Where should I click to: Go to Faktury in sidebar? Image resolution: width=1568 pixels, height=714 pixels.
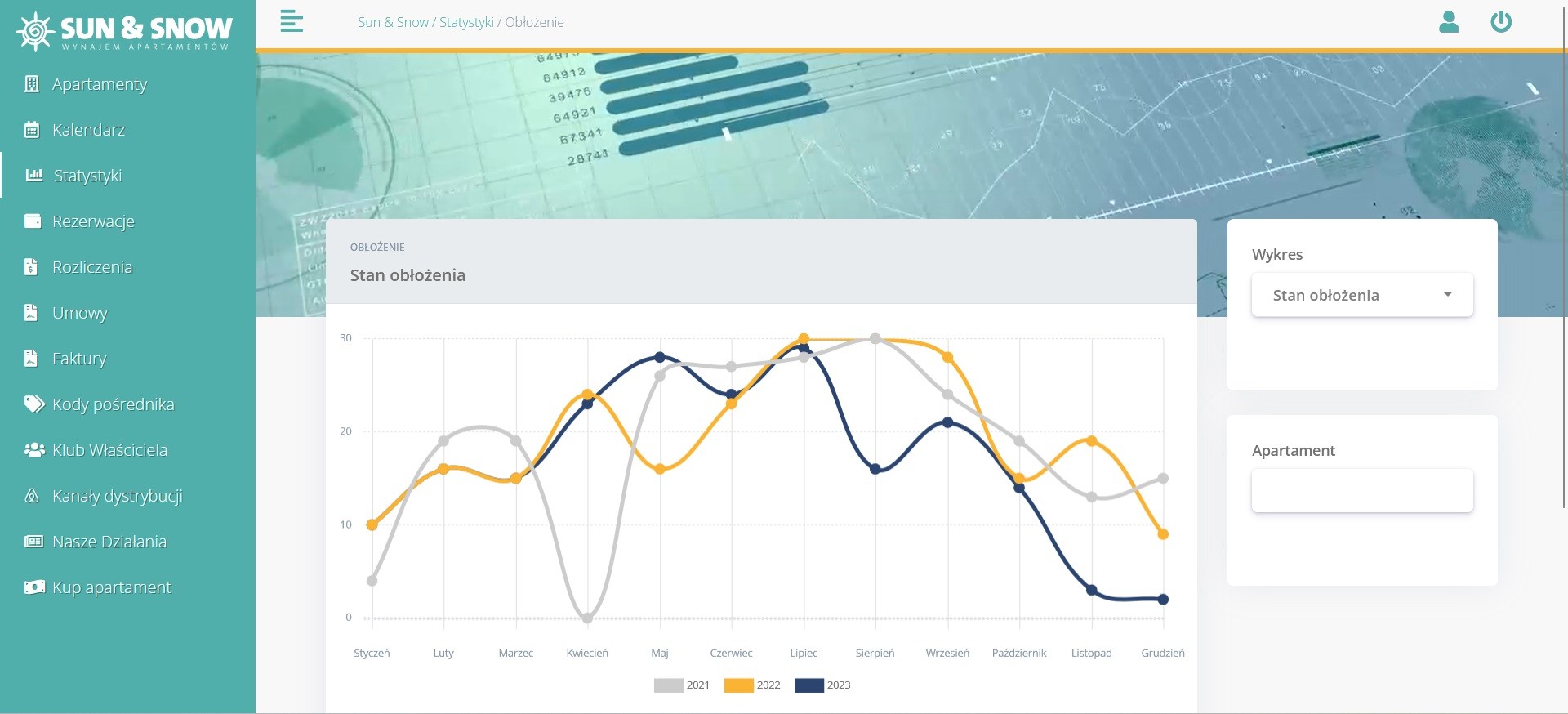(x=79, y=359)
